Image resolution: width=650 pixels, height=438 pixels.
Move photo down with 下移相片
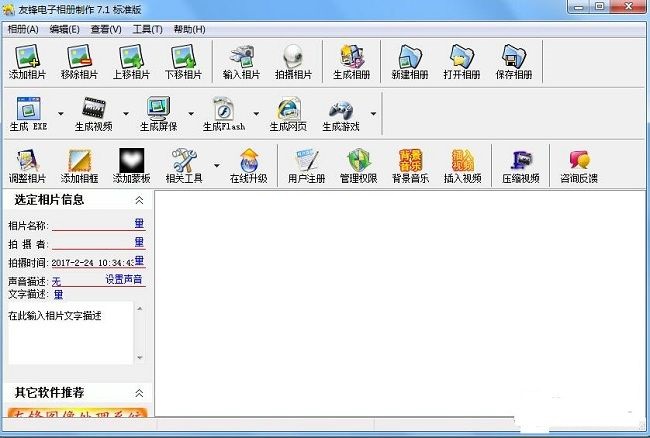183,62
